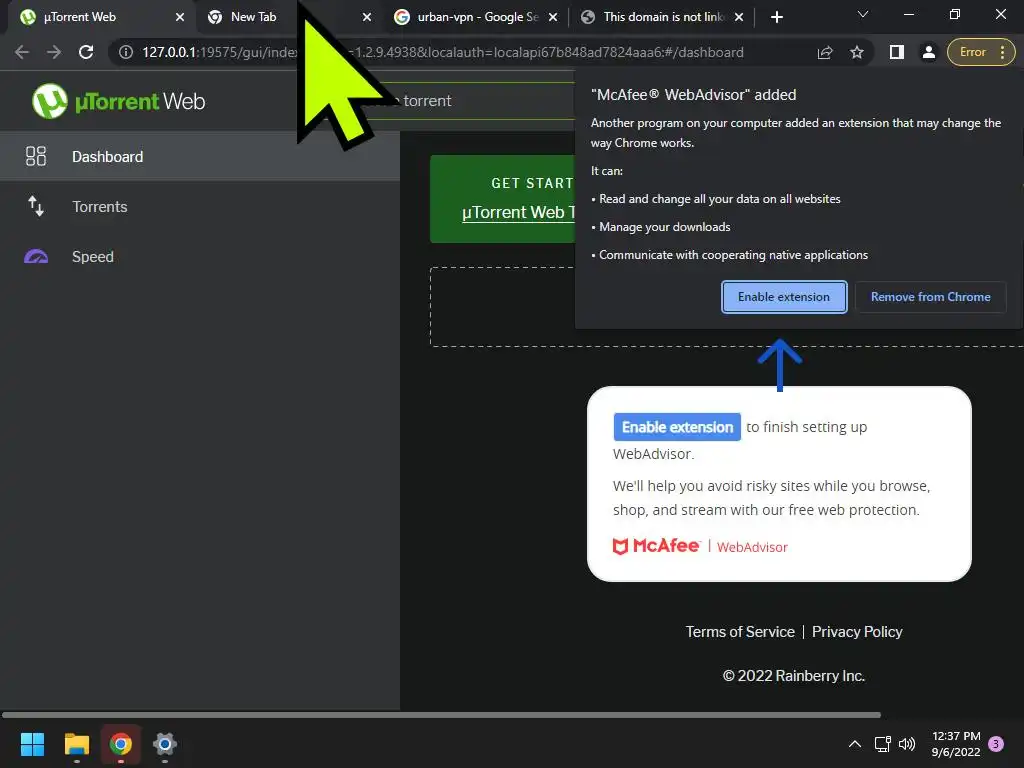Click the network status tray icon
The height and width of the screenshot is (768, 1024).
coord(883,744)
